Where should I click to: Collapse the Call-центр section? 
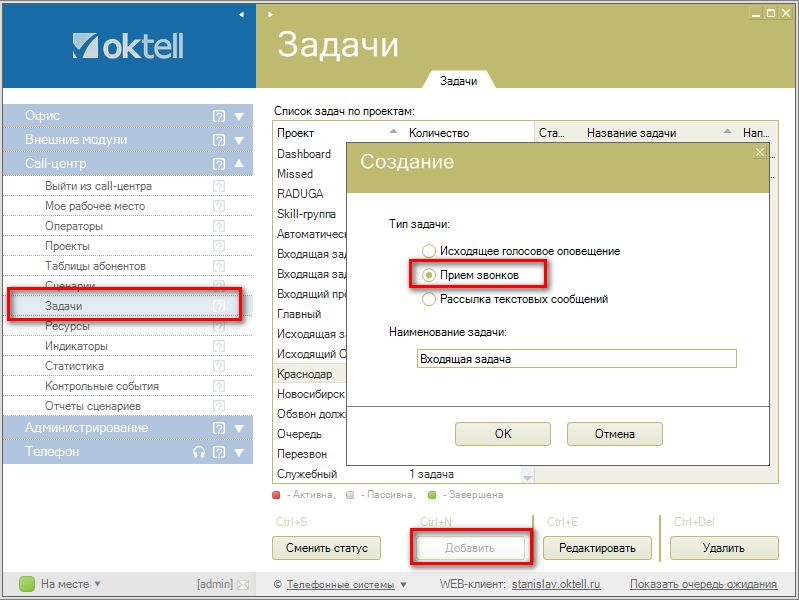[x=239, y=164]
